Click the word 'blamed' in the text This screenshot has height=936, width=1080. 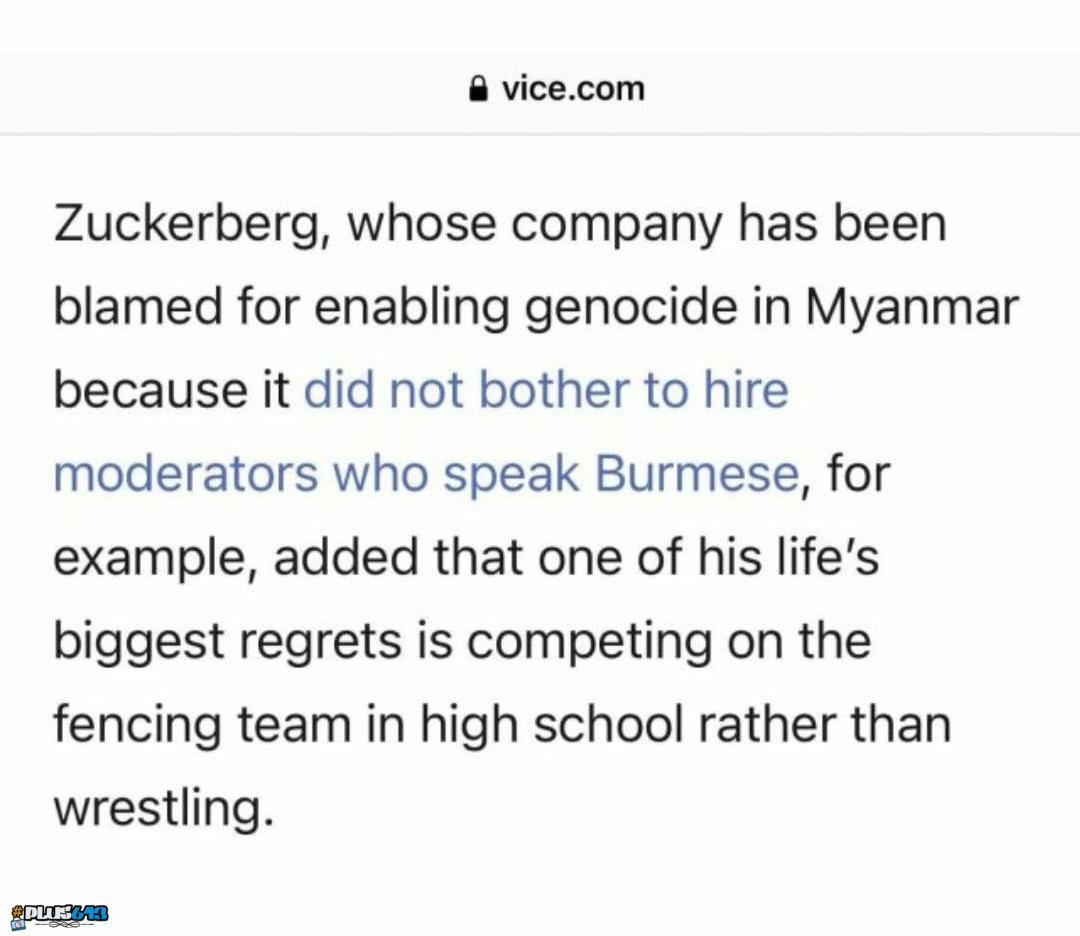coord(138,307)
